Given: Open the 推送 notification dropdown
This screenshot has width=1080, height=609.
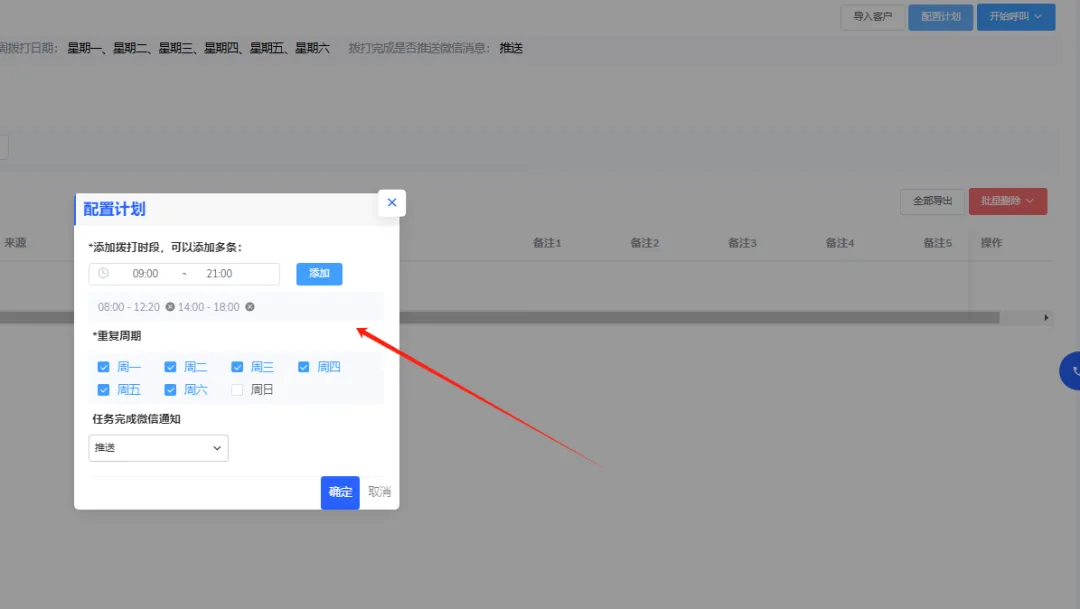Looking at the screenshot, I should (x=157, y=448).
